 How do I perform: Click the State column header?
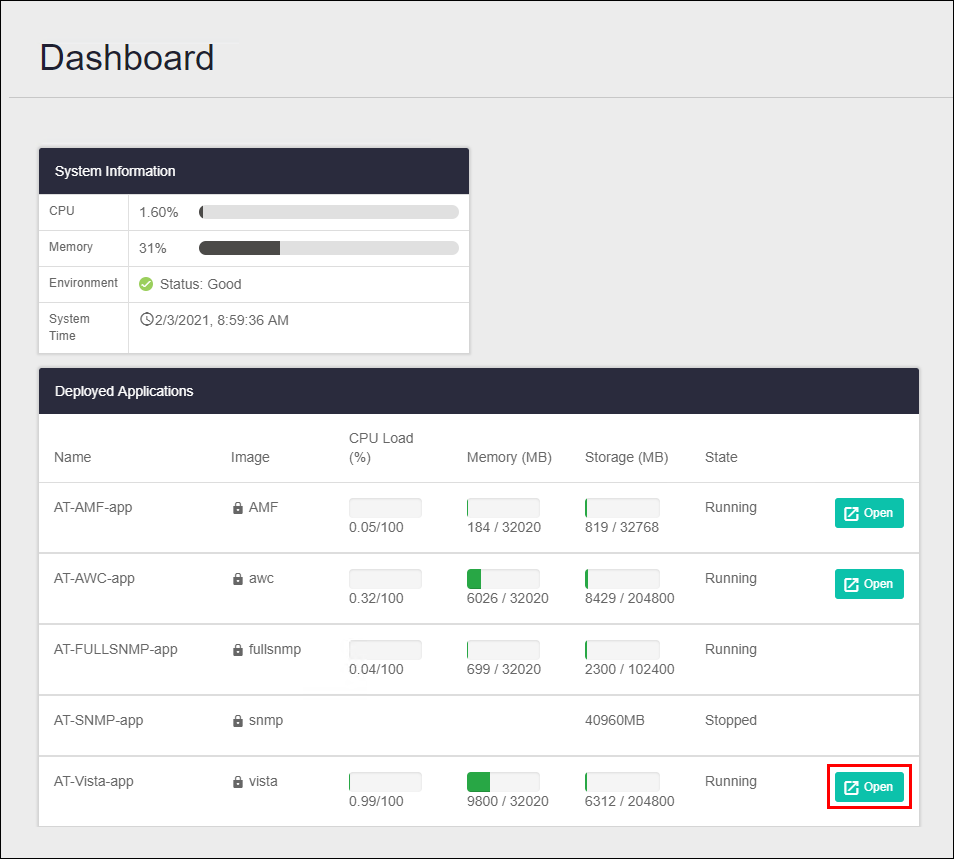click(x=721, y=457)
